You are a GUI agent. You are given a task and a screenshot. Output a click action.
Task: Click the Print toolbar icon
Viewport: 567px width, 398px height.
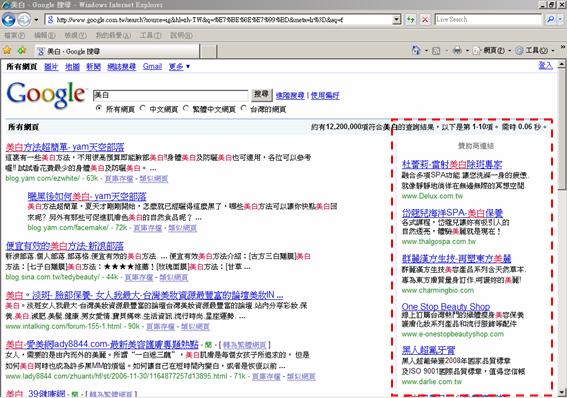tap(457, 50)
